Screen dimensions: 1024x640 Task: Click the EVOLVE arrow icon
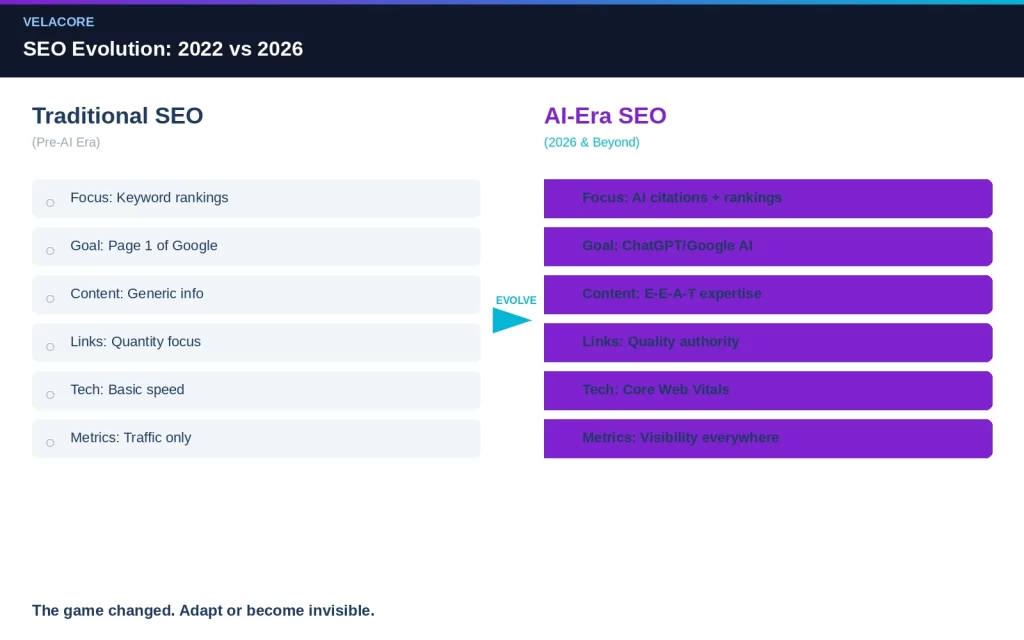(x=512, y=320)
